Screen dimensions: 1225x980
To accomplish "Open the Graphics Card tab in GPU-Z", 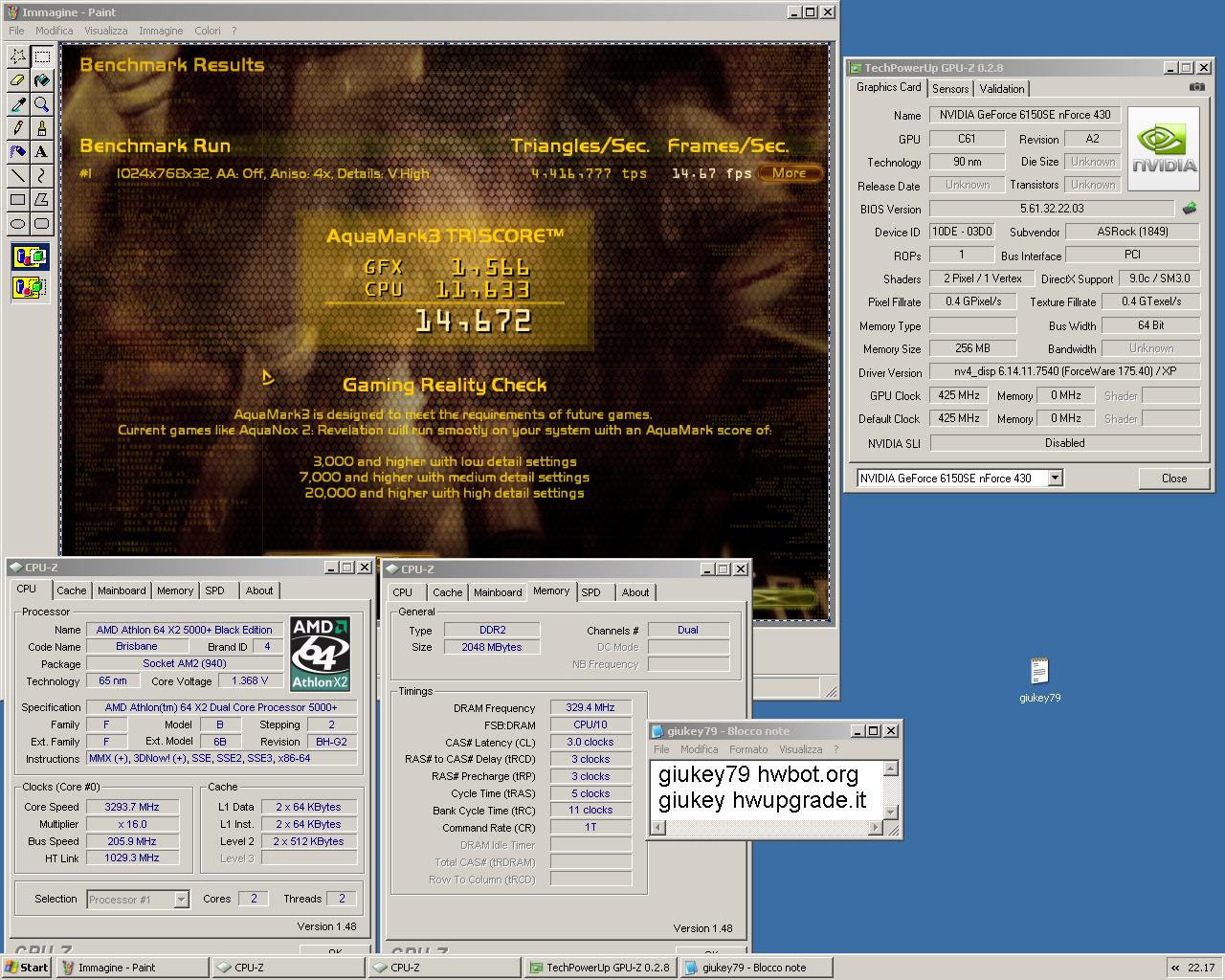I will 888,87.
